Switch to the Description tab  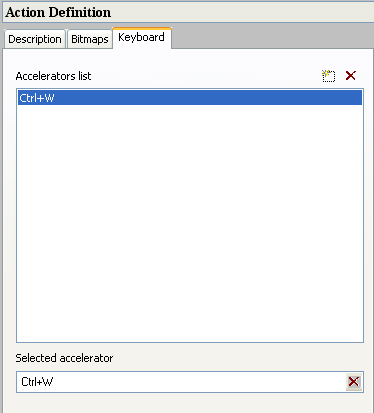(x=35, y=39)
